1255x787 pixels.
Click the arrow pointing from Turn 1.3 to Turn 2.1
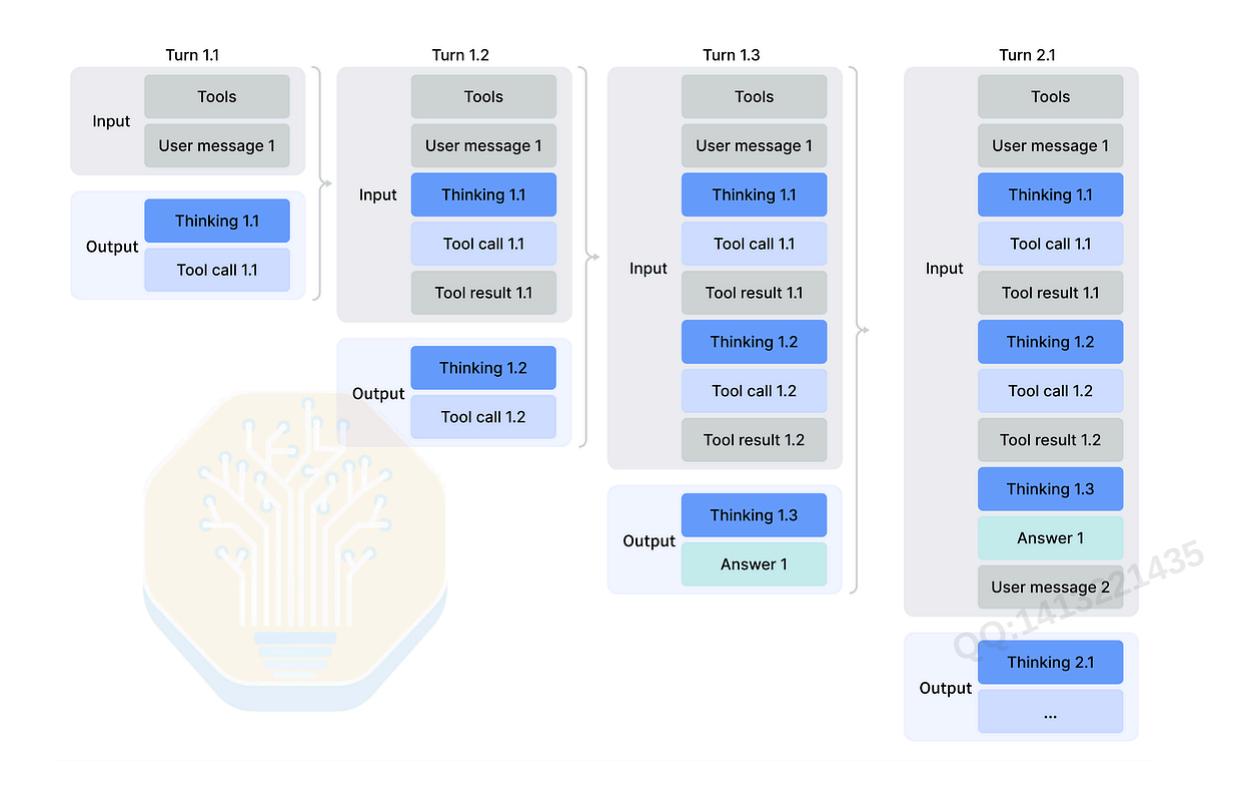[x=863, y=330]
